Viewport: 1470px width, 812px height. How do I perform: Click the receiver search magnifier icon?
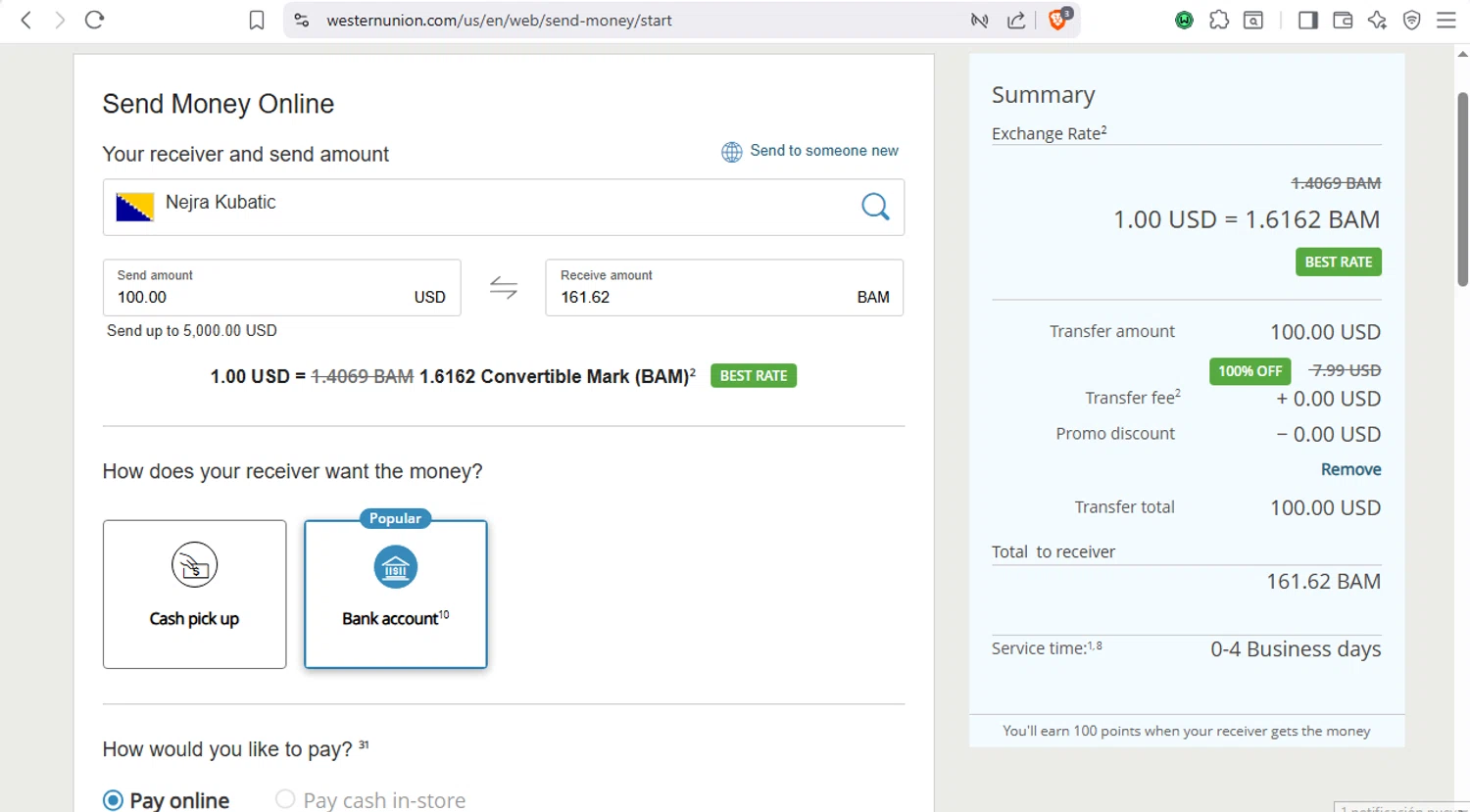click(x=875, y=207)
